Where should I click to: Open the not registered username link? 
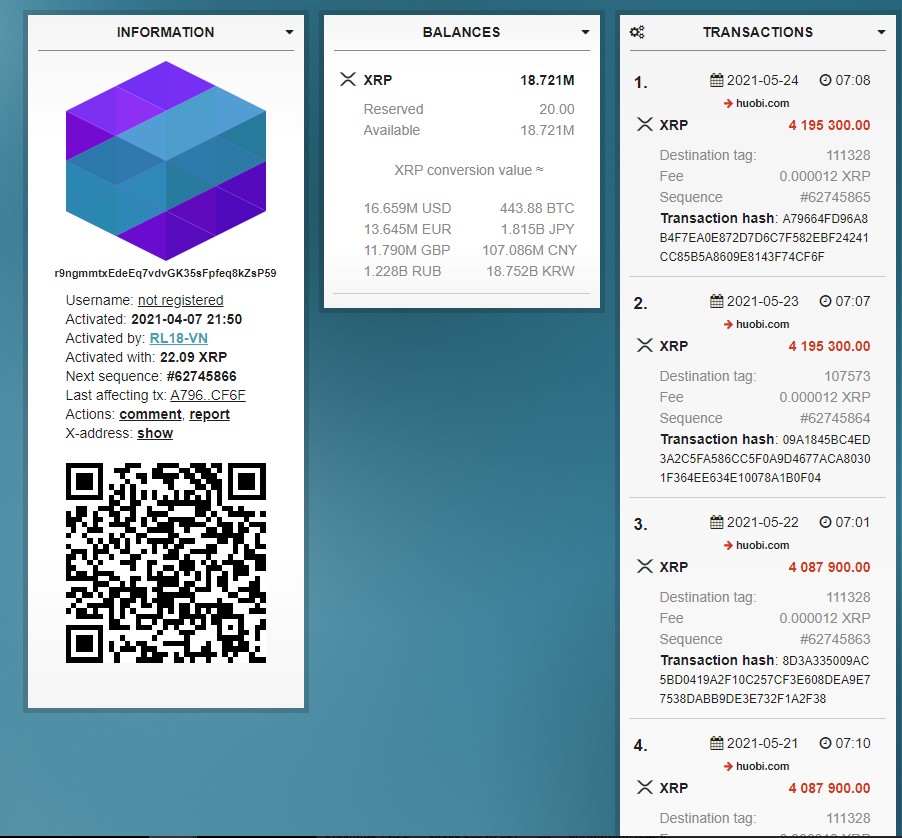[181, 300]
